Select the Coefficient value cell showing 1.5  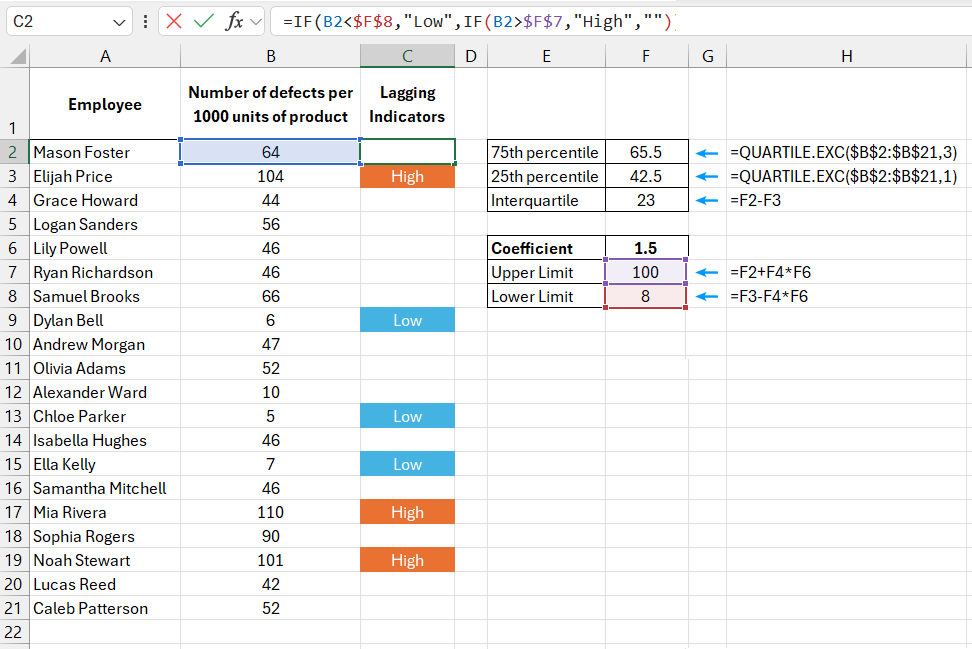(x=645, y=247)
